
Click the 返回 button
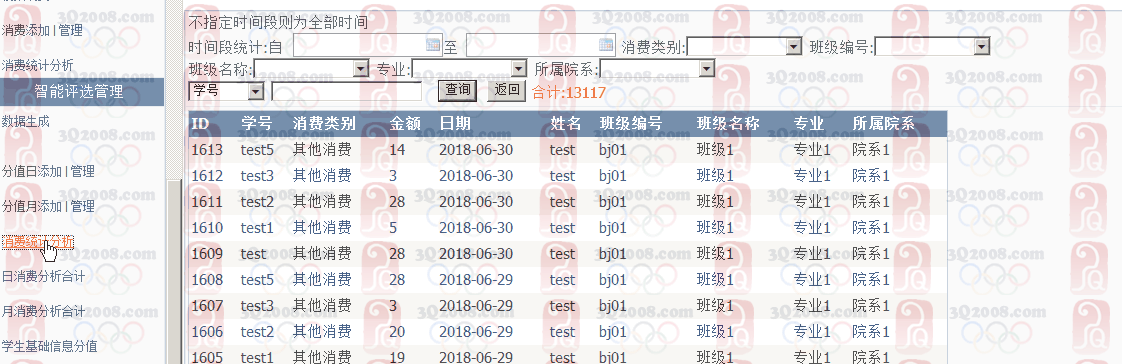[507, 90]
